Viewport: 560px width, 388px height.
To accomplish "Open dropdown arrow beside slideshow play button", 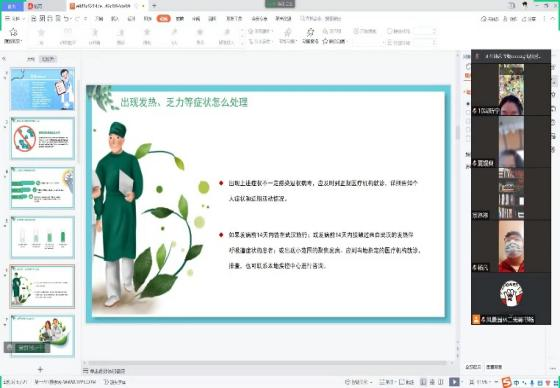I will pyautogui.click(x=462, y=382).
